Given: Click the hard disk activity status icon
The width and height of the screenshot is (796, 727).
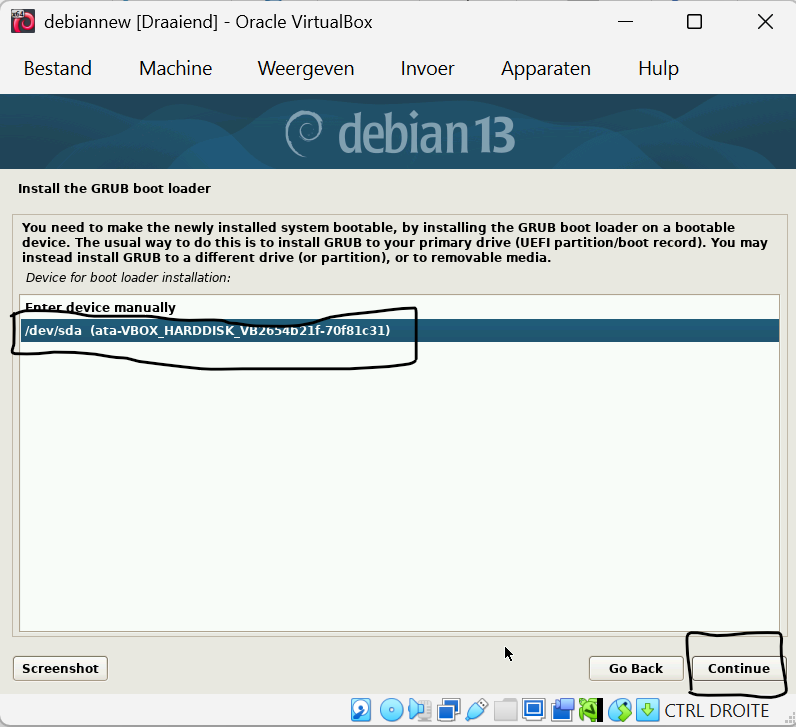Looking at the screenshot, I should (x=361, y=710).
